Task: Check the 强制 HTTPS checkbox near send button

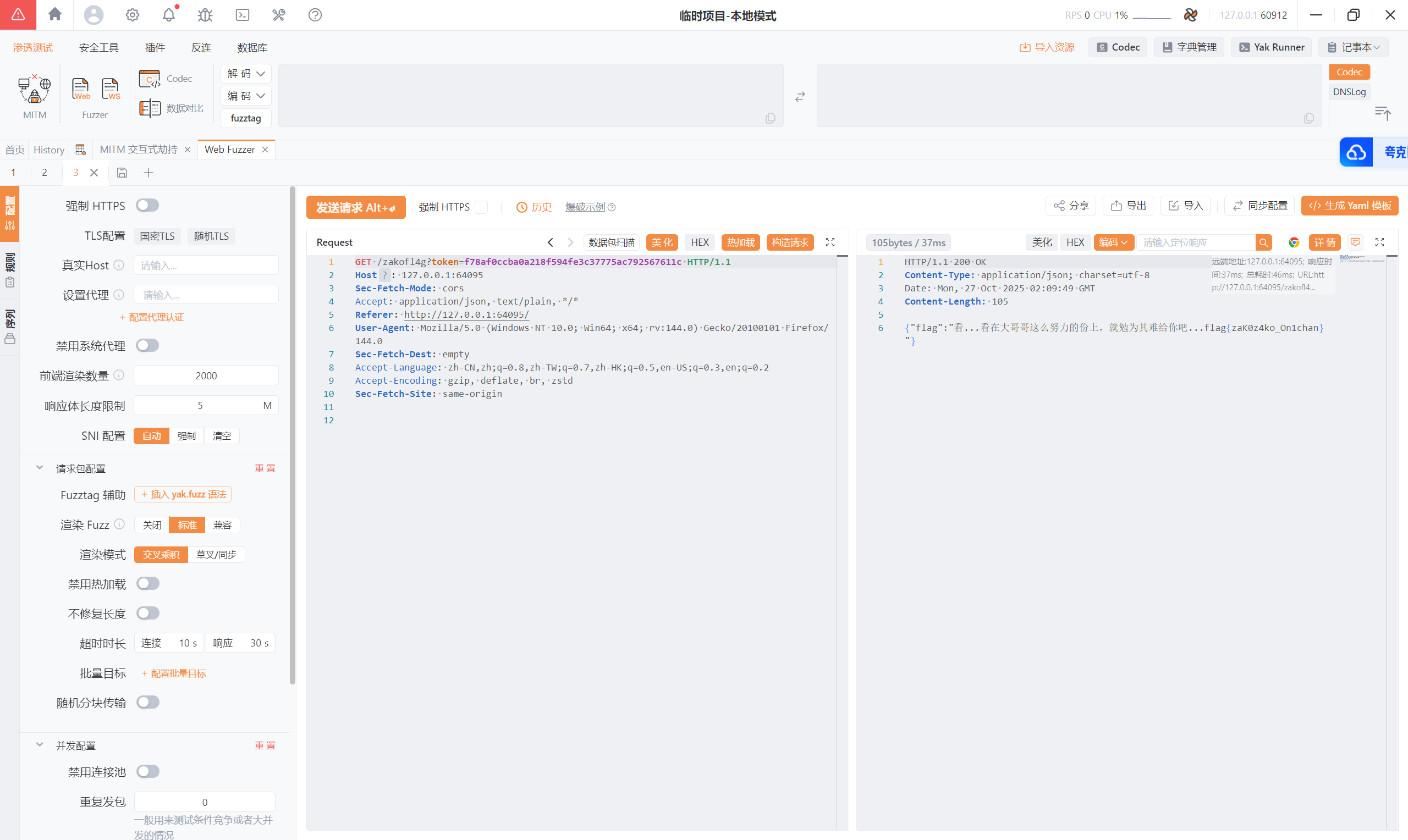Action: coord(481,207)
